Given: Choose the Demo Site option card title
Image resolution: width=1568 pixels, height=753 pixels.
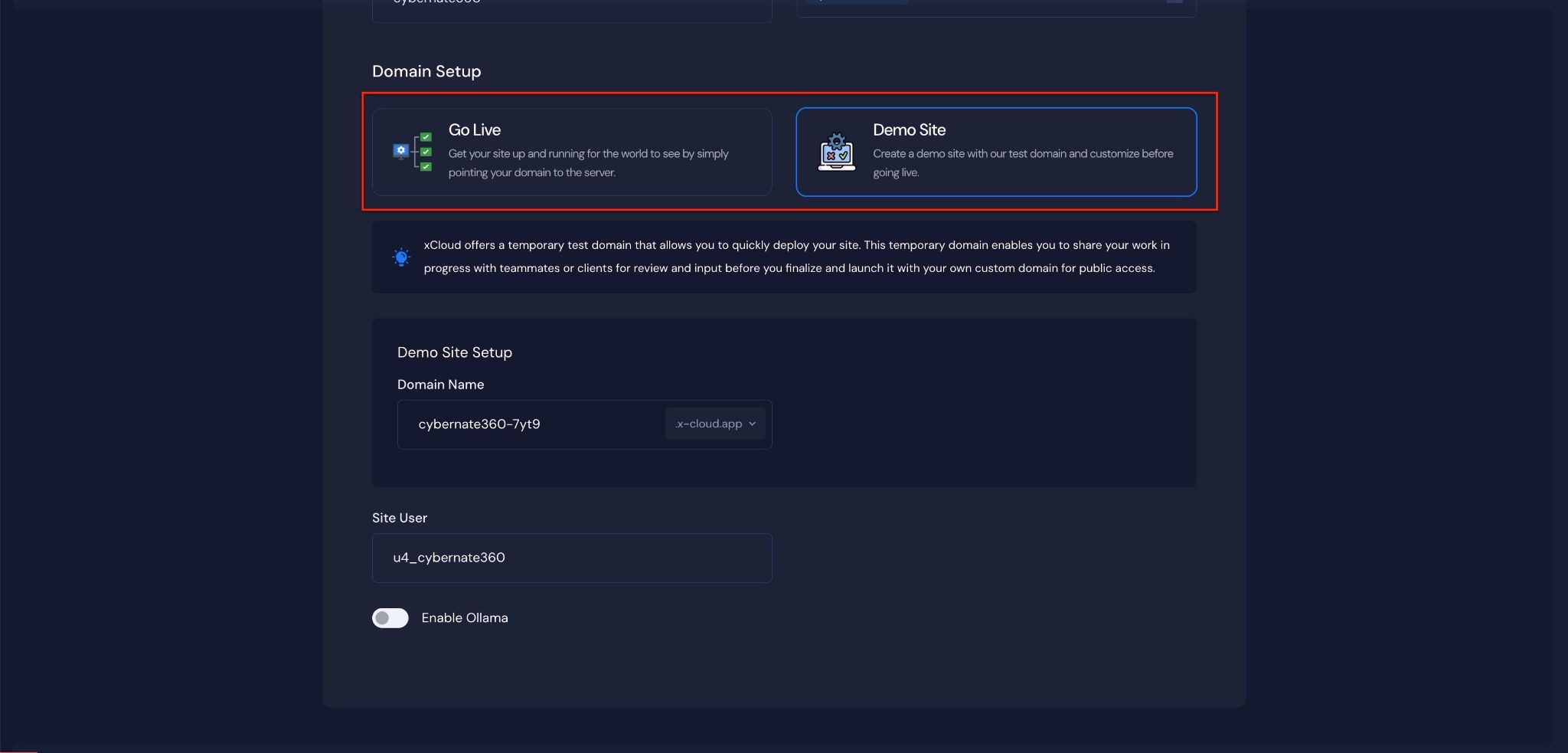Looking at the screenshot, I should [x=909, y=130].
